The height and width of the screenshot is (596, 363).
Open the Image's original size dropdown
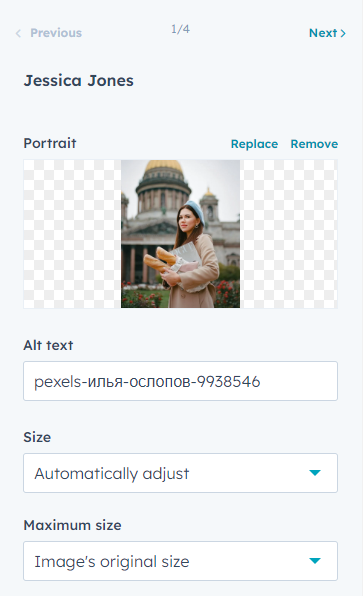(180, 561)
